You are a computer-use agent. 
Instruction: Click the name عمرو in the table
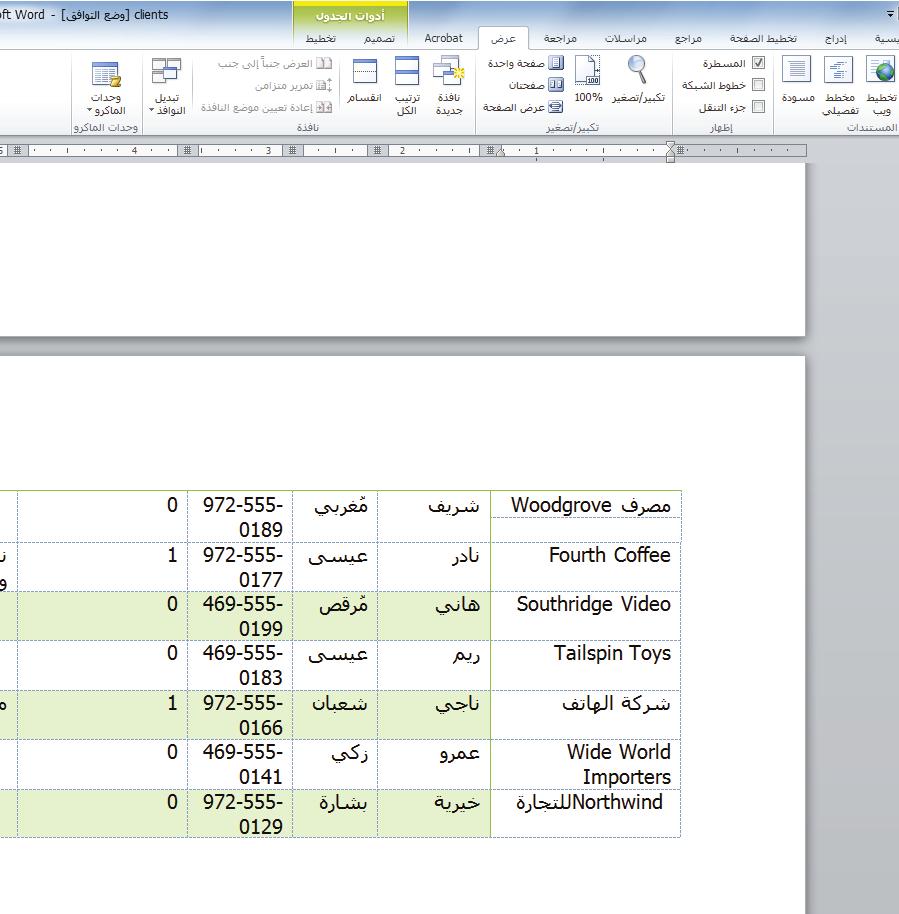[x=459, y=753]
